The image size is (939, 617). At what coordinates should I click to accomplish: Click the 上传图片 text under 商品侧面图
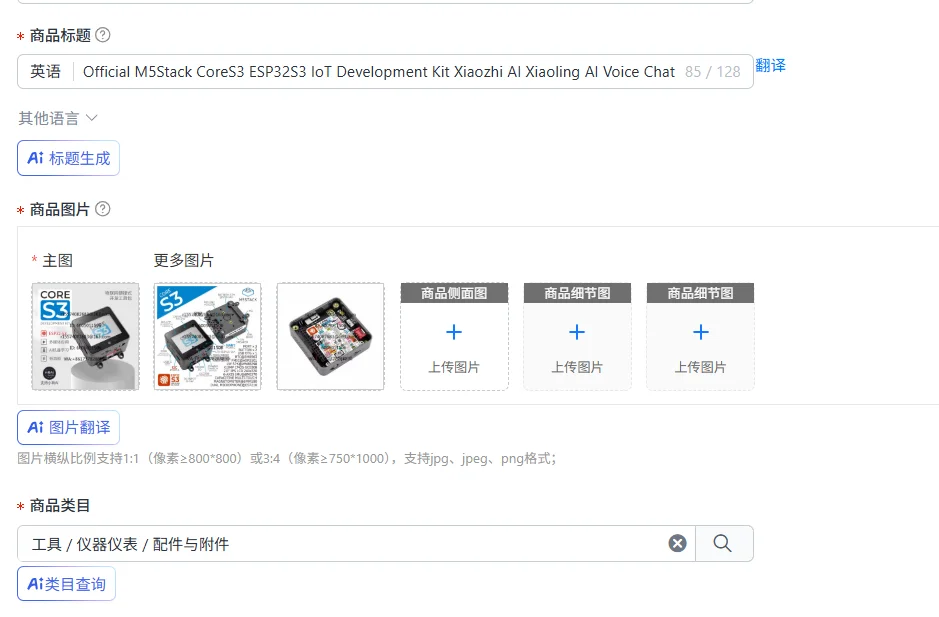tap(454, 367)
